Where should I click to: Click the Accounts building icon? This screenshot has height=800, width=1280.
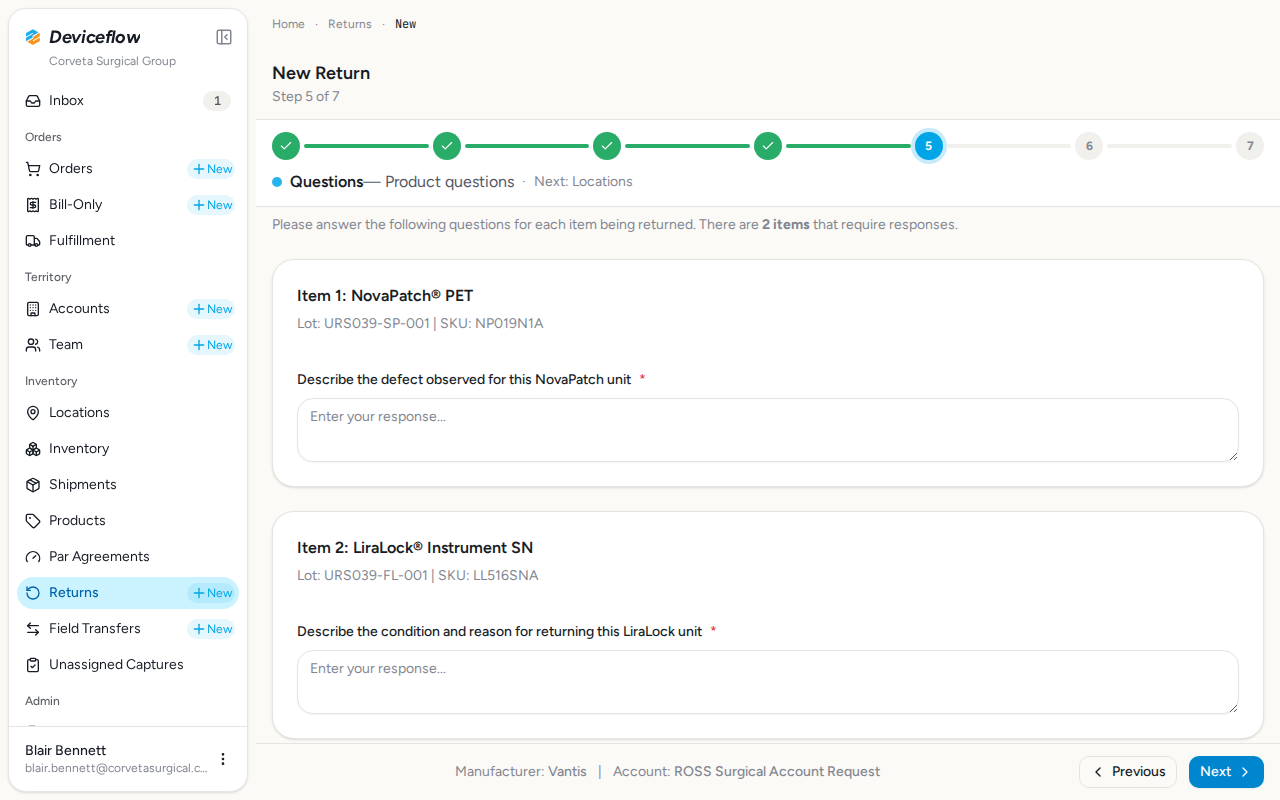[x=33, y=309]
